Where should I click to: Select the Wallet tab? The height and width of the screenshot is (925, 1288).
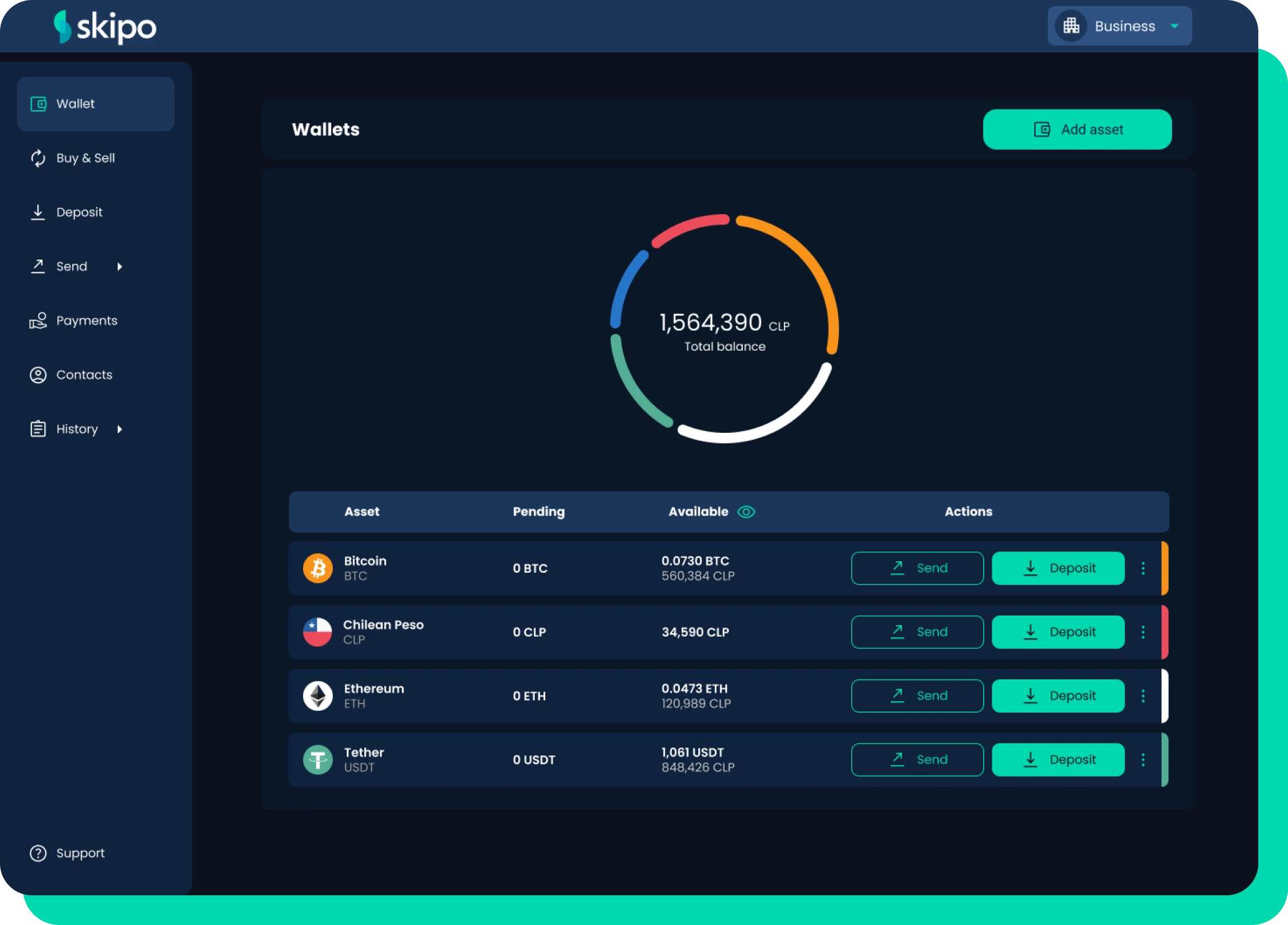click(96, 104)
